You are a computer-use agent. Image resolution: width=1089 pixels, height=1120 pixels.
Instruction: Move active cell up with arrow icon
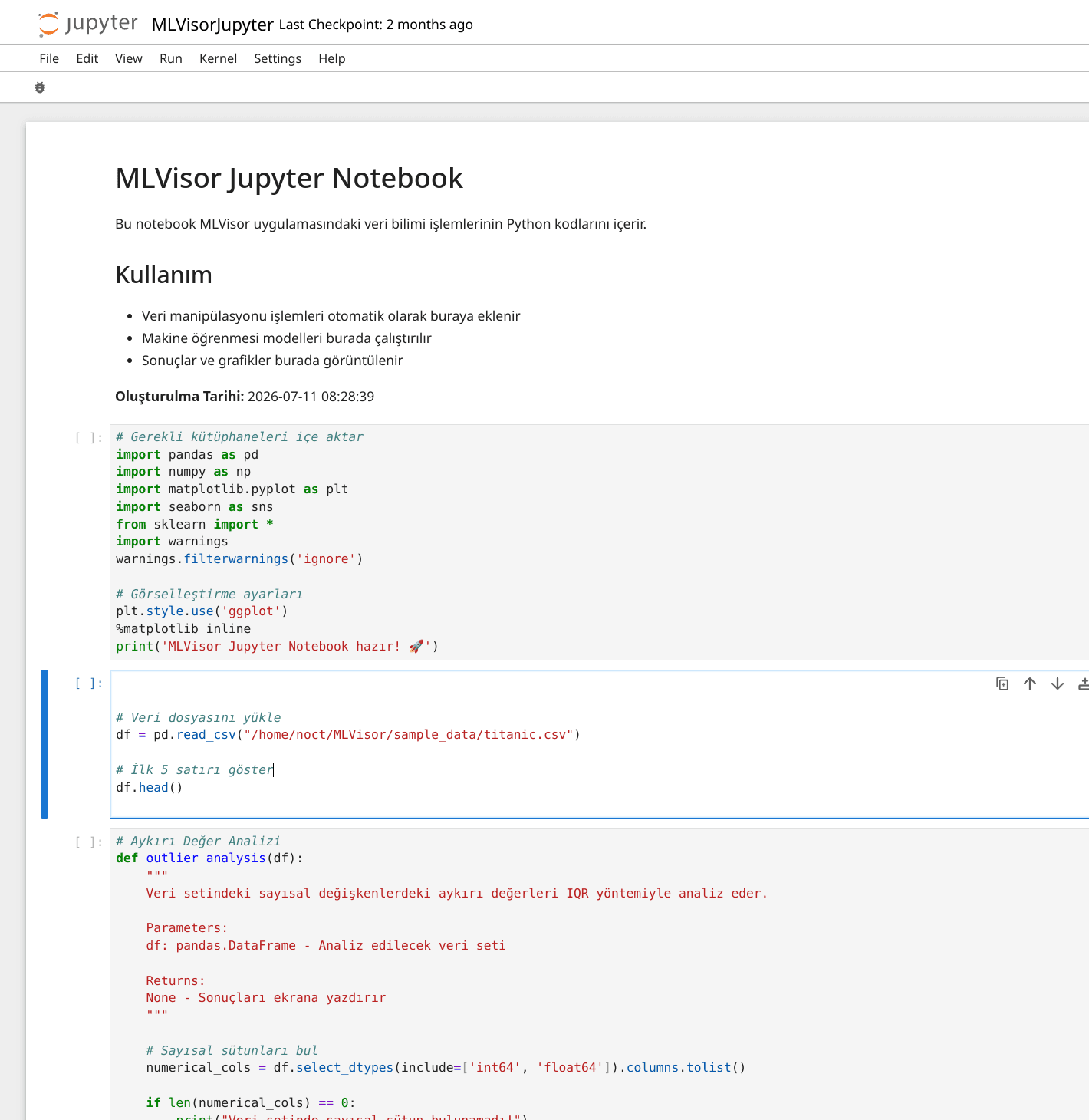[1030, 684]
